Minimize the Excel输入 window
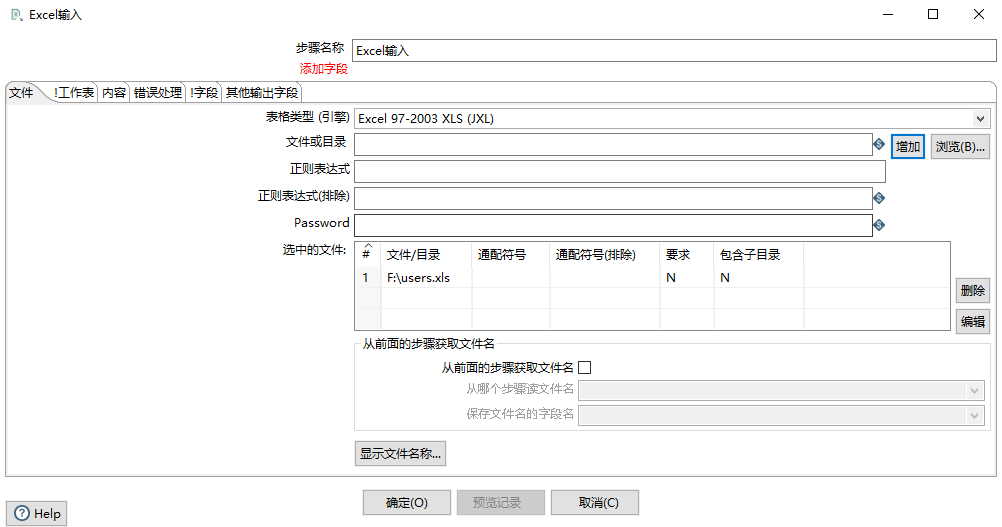 [888, 14]
